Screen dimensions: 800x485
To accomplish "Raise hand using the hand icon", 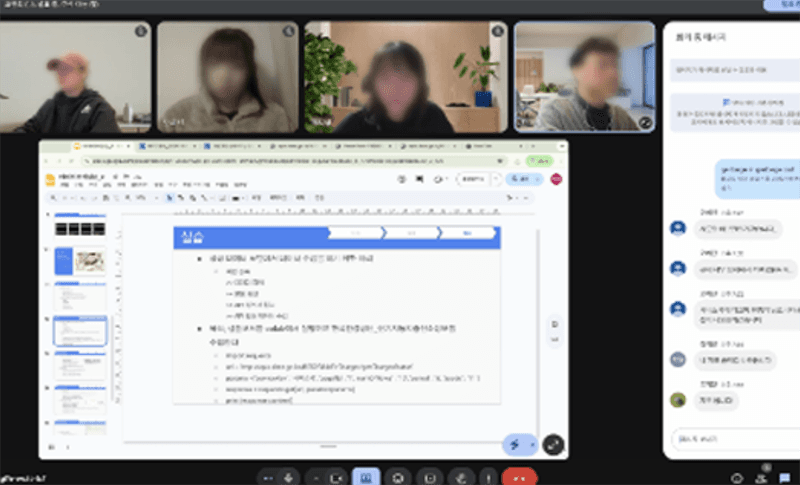I will 461,478.
